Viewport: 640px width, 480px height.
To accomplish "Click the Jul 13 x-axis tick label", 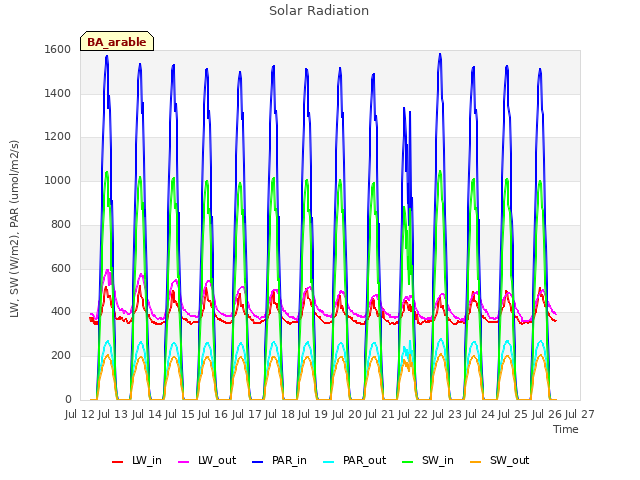I will (113, 414).
